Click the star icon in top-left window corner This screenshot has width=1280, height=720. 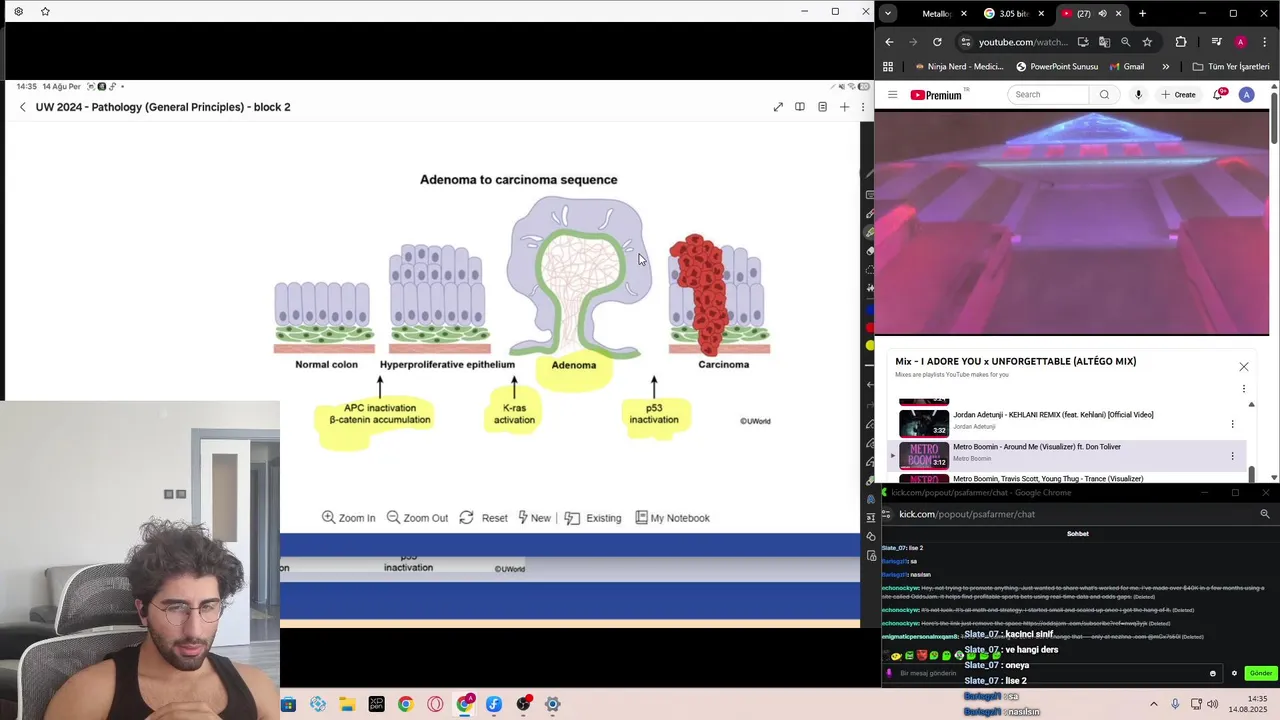point(45,11)
